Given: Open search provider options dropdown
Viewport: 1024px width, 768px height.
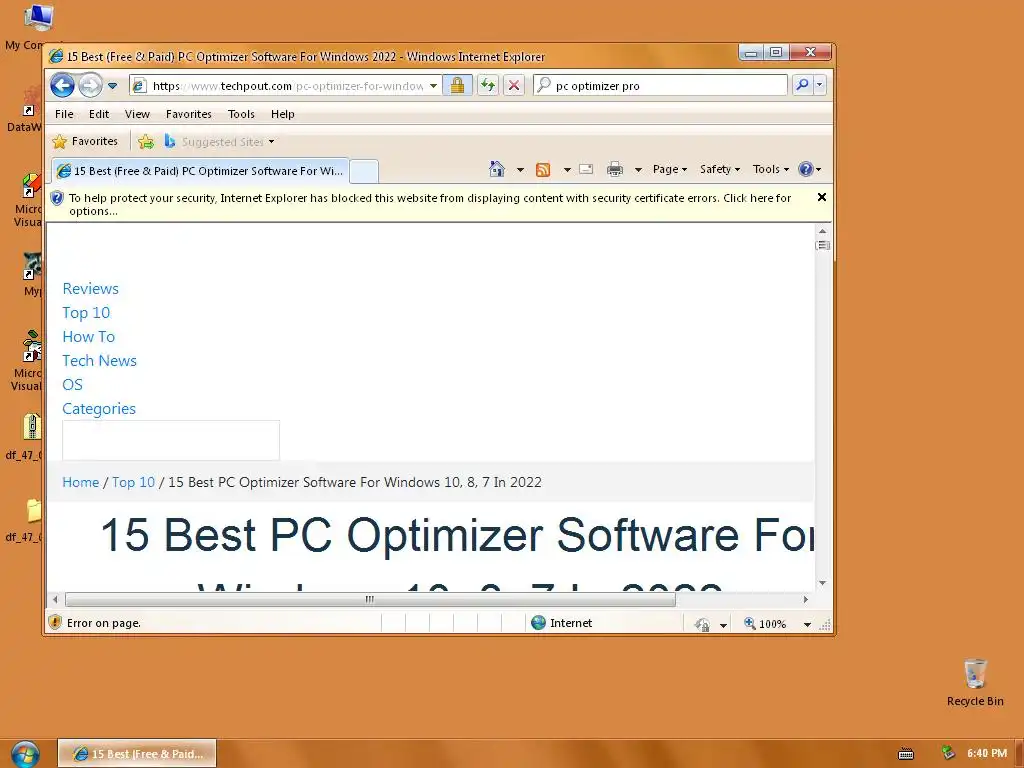Looking at the screenshot, I should [x=819, y=85].
